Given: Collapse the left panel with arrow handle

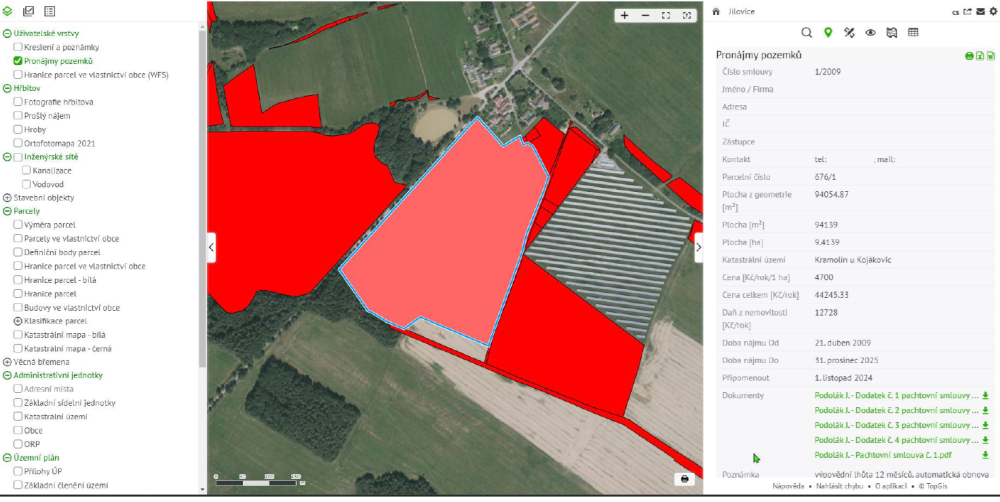Looking at the screenshot, I should coord(211,248).
